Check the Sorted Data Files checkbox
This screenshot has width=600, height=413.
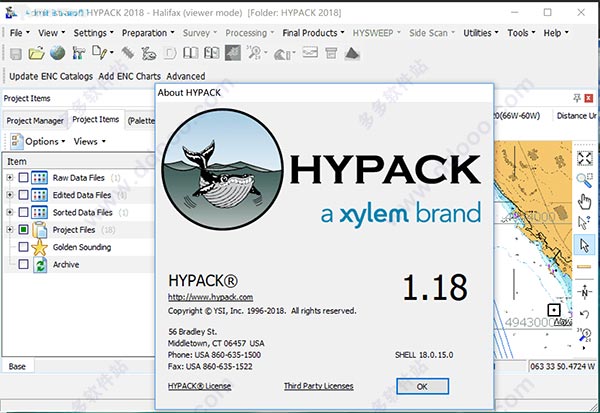pos(23,212)
